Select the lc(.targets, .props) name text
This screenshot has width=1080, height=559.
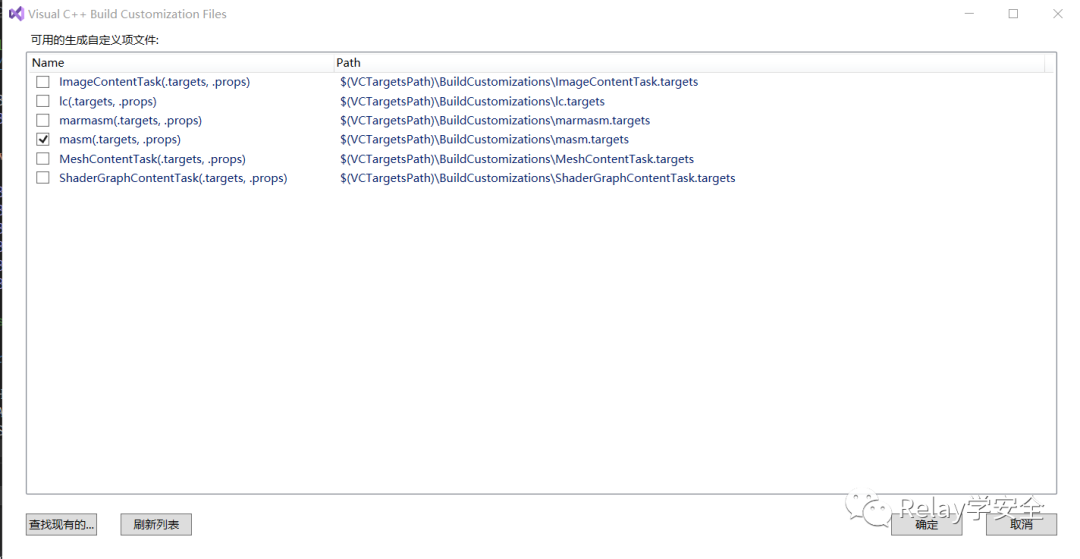tap(107, 101)
